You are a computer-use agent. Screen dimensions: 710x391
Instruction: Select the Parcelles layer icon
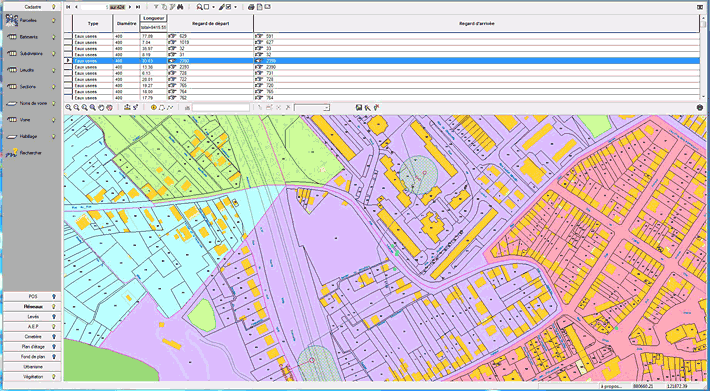12,20
